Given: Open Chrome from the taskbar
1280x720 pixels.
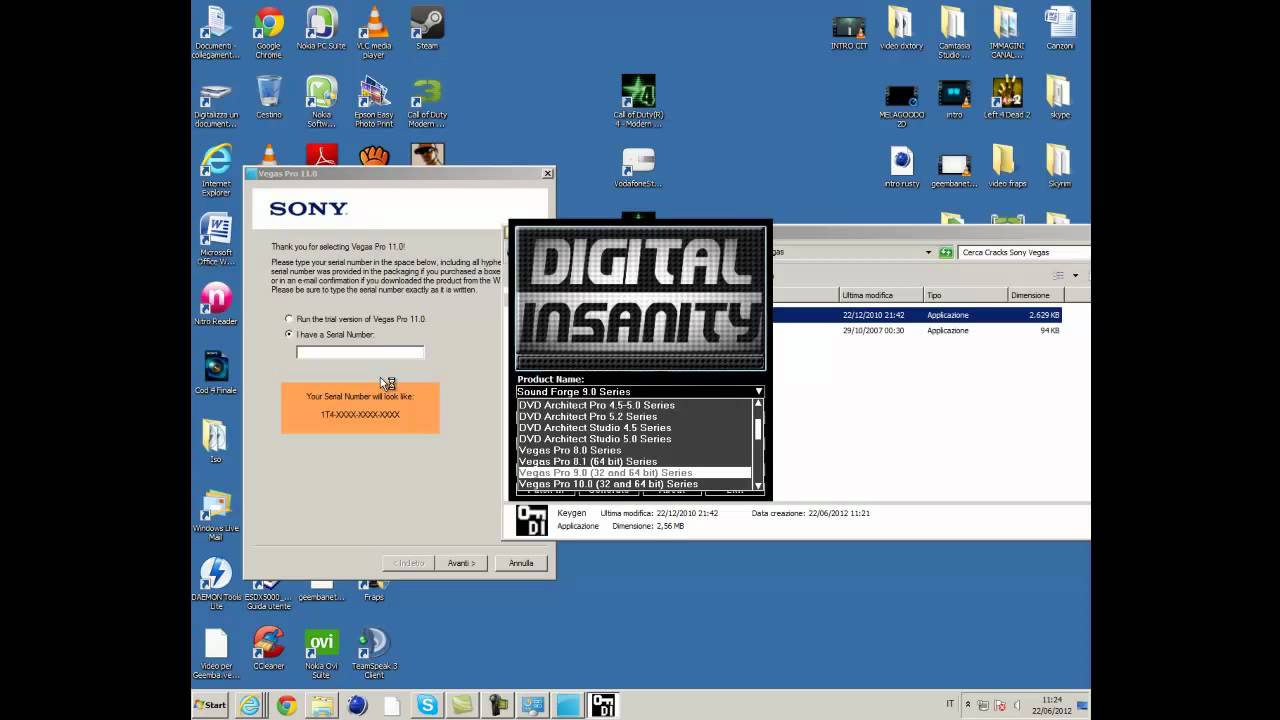Looking at the screenshot, I should coord(286,705).
